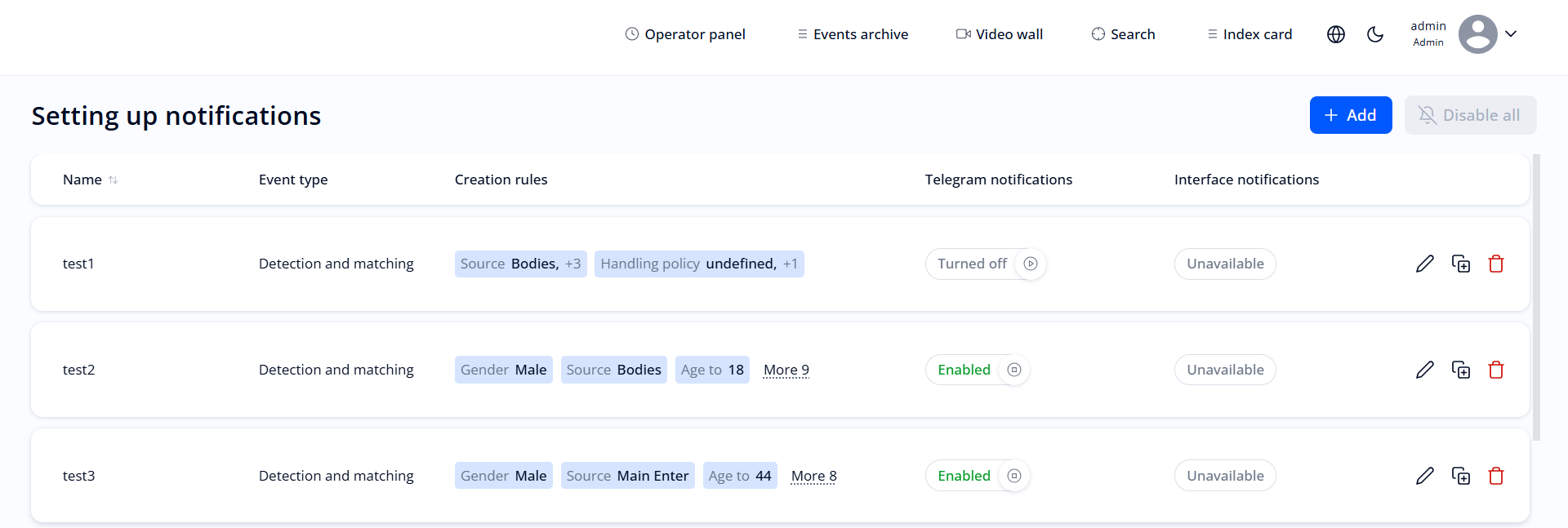
Task: Click the Search magnifier icon
Action: [x=1097, y=34]
